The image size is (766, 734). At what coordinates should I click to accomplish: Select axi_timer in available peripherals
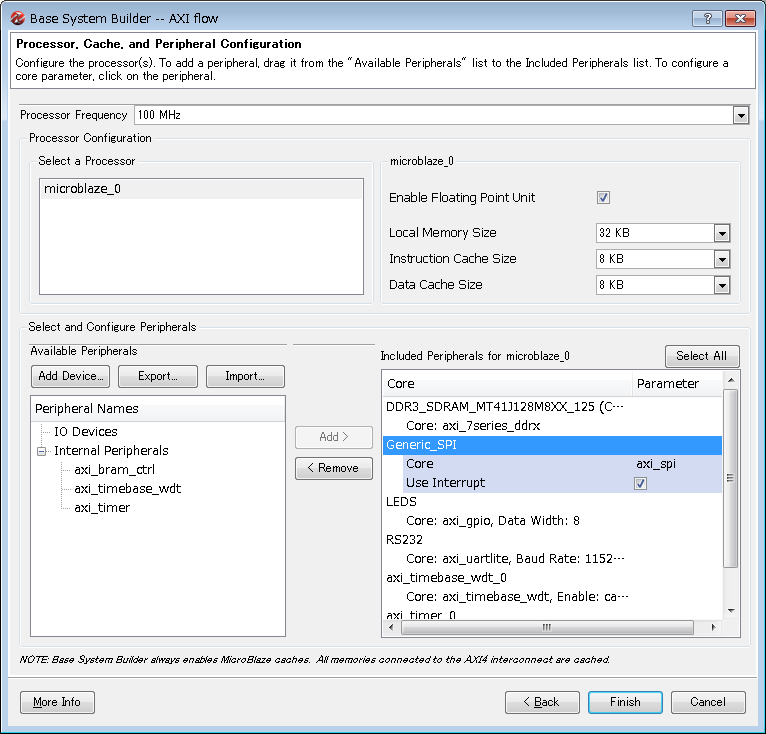click(x=101, y=508)
